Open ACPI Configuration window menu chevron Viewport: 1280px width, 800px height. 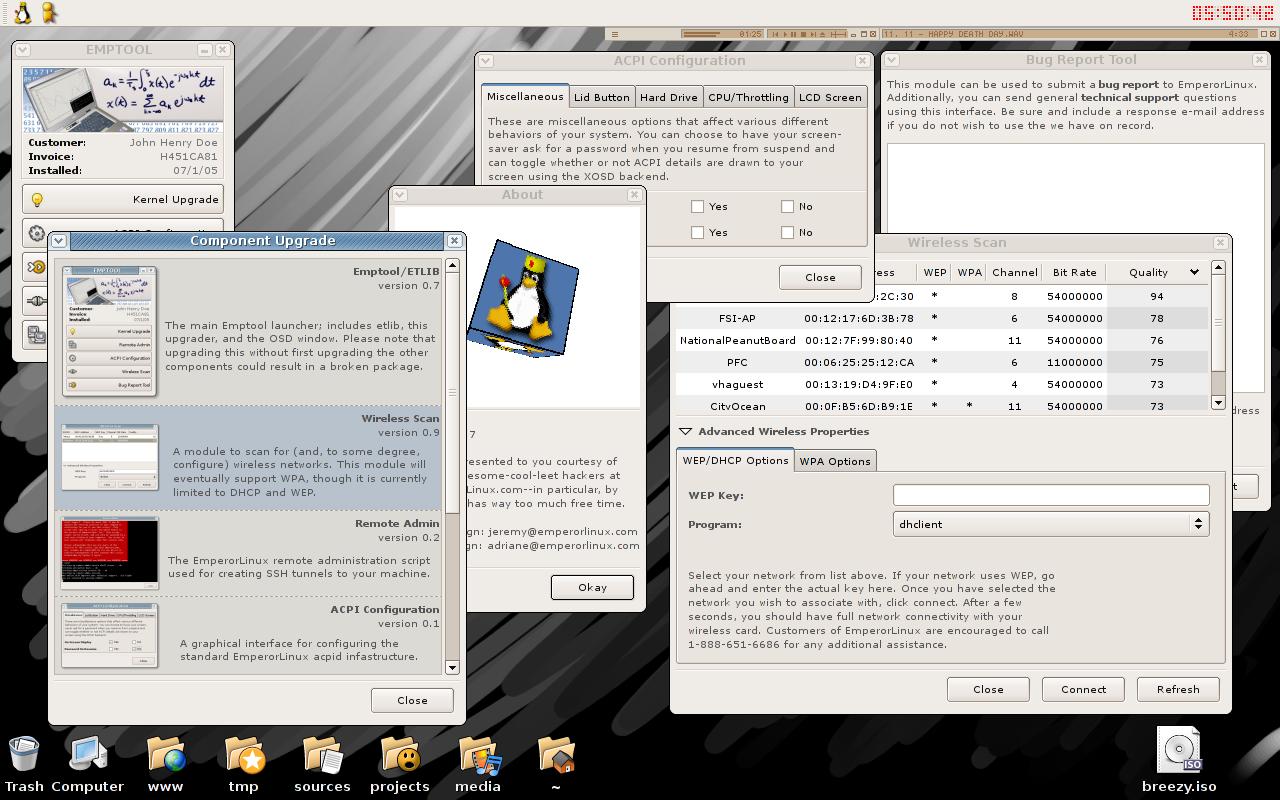tap(485, 61)
